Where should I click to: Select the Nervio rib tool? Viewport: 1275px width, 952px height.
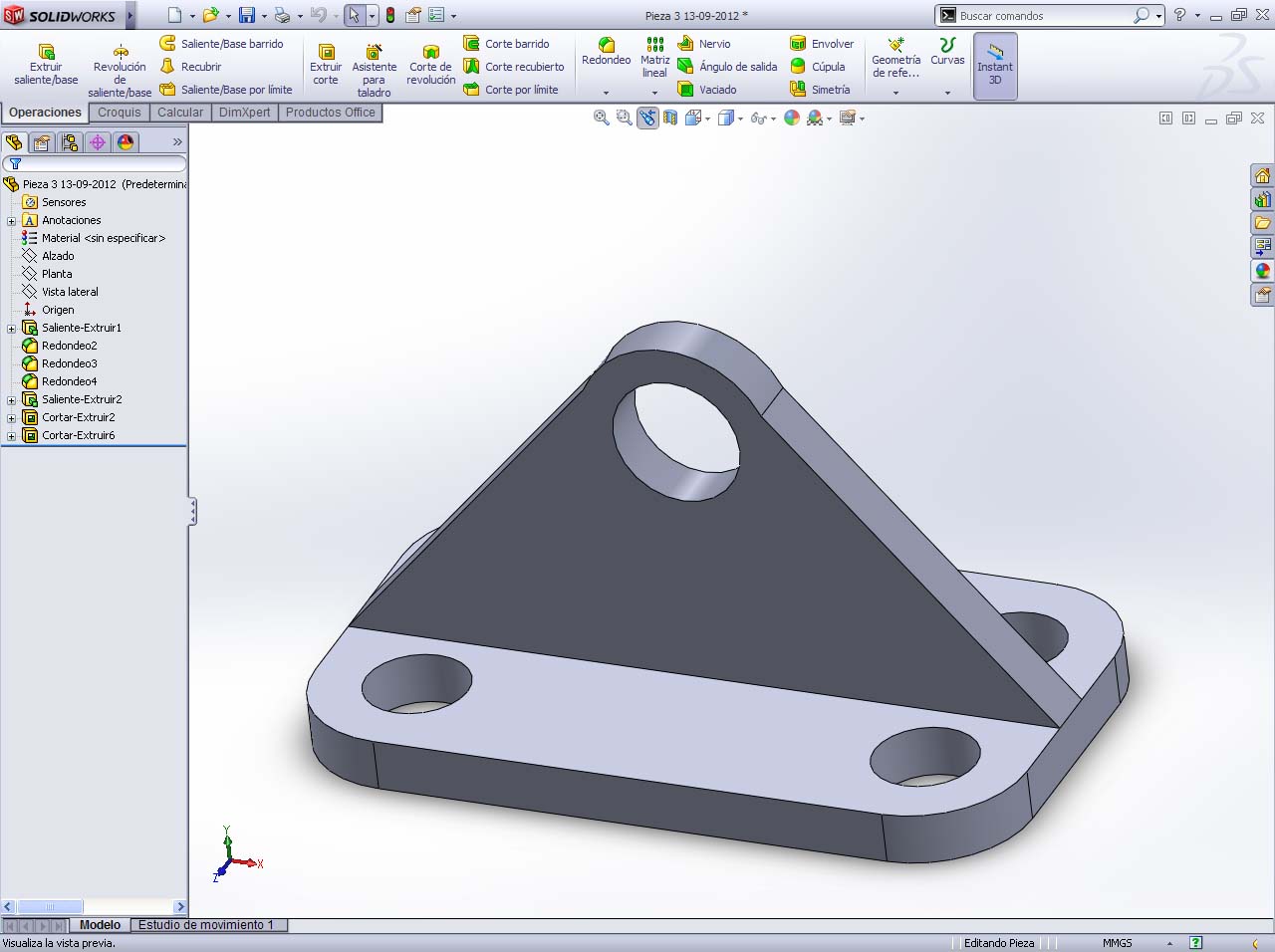pyautogui.click(x=704, y=44)
